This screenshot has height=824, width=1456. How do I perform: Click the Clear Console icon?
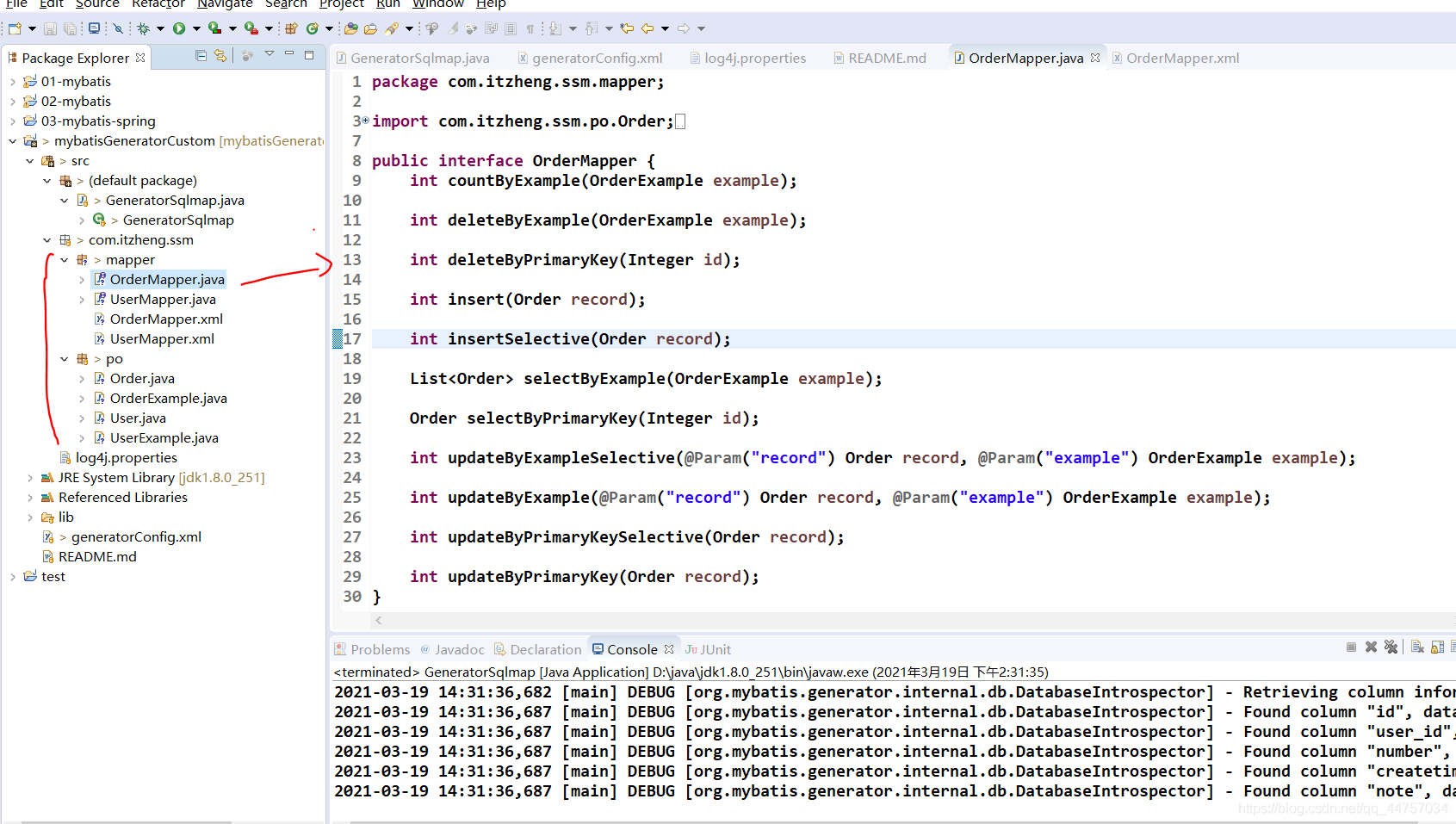coord(1417,647)
